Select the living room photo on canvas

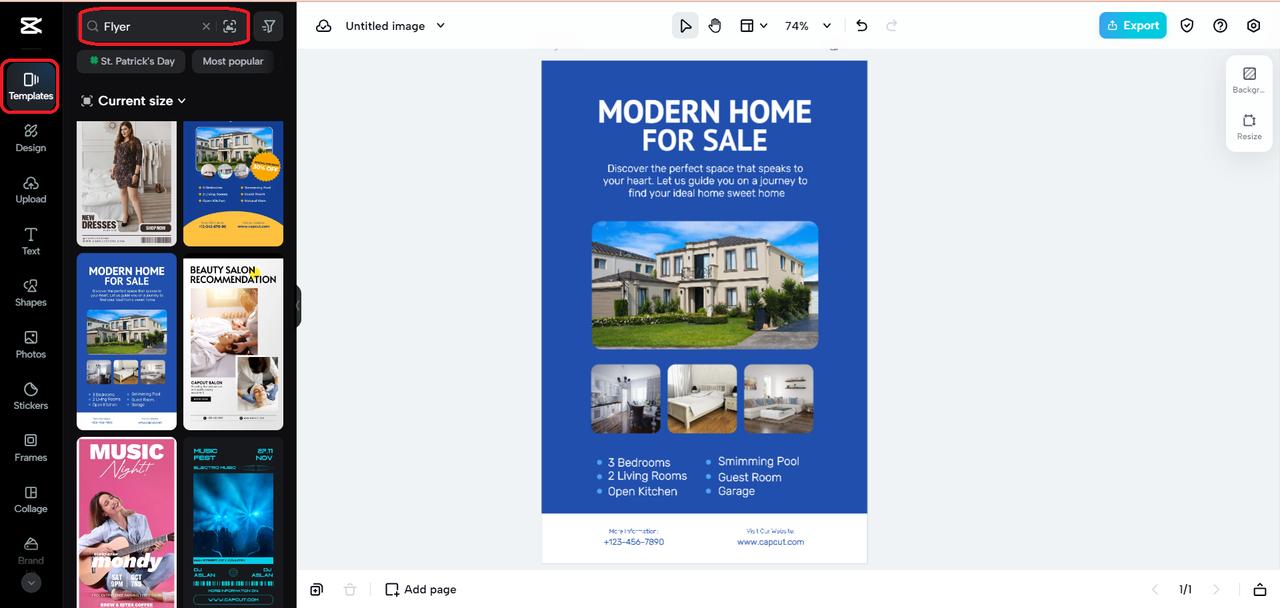pos(778,398)
